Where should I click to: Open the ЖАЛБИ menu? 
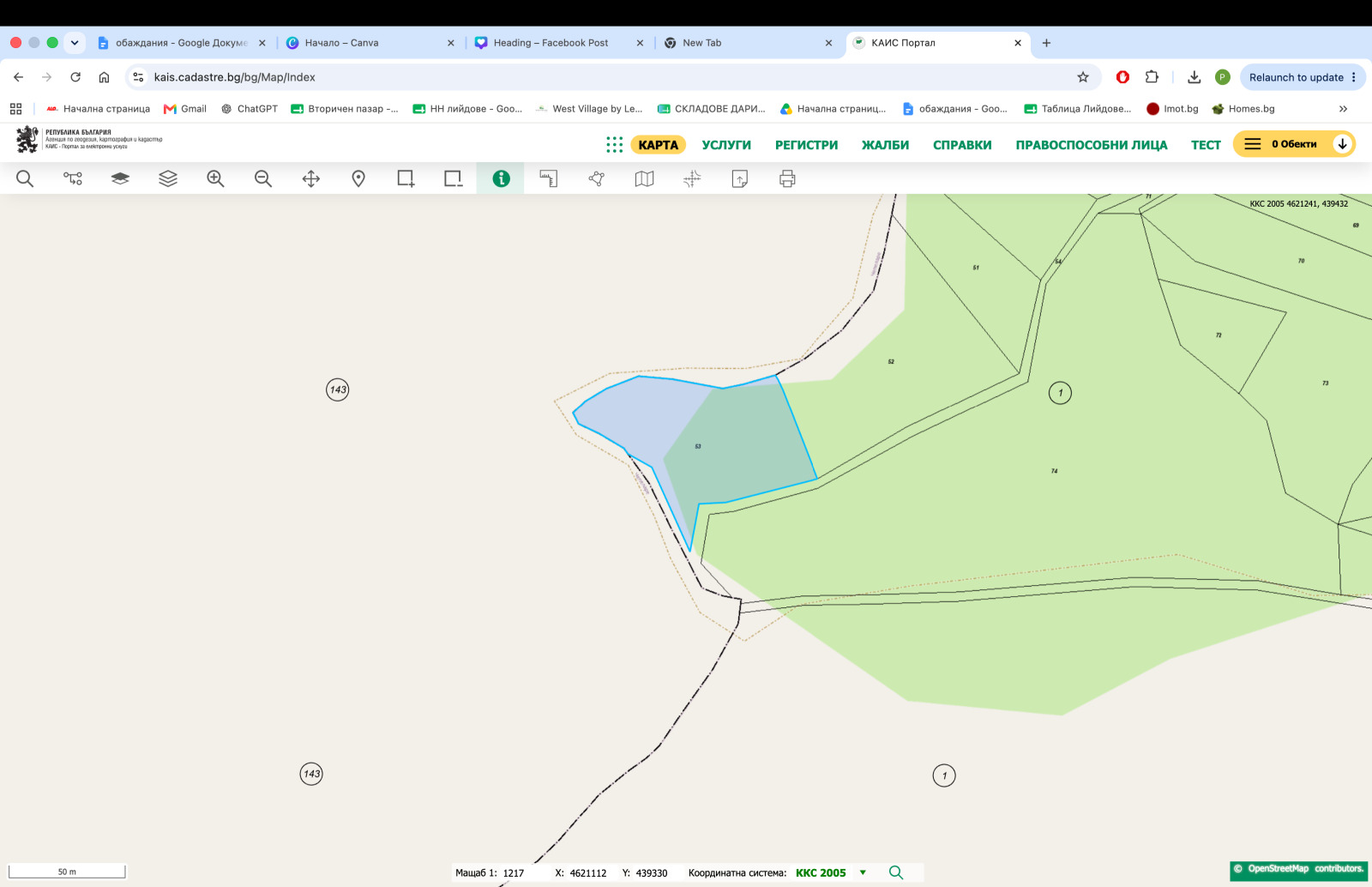[x=885, y=144]
